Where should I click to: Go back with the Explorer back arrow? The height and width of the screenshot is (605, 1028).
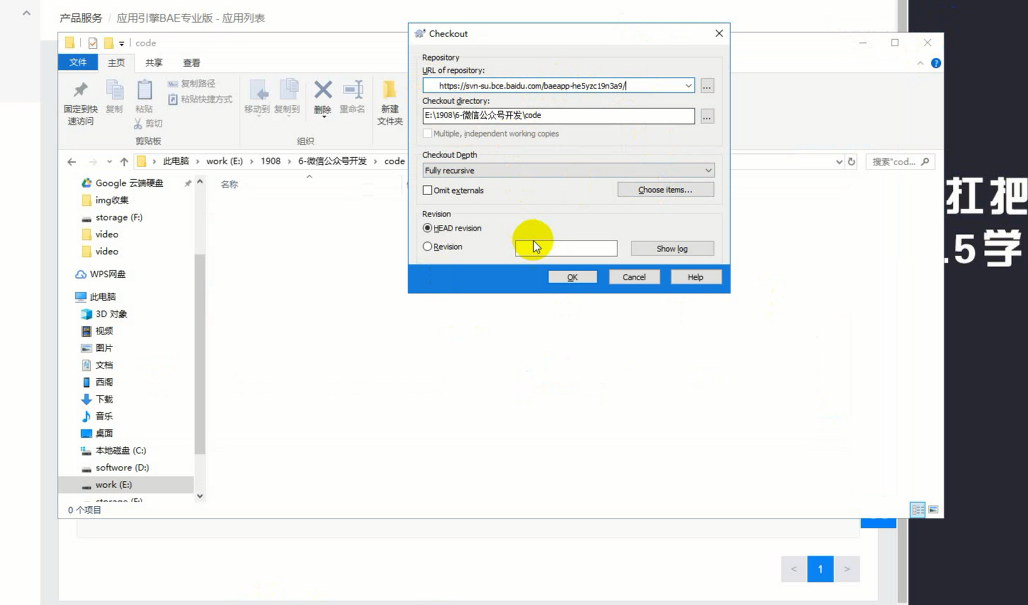[71, 161]
